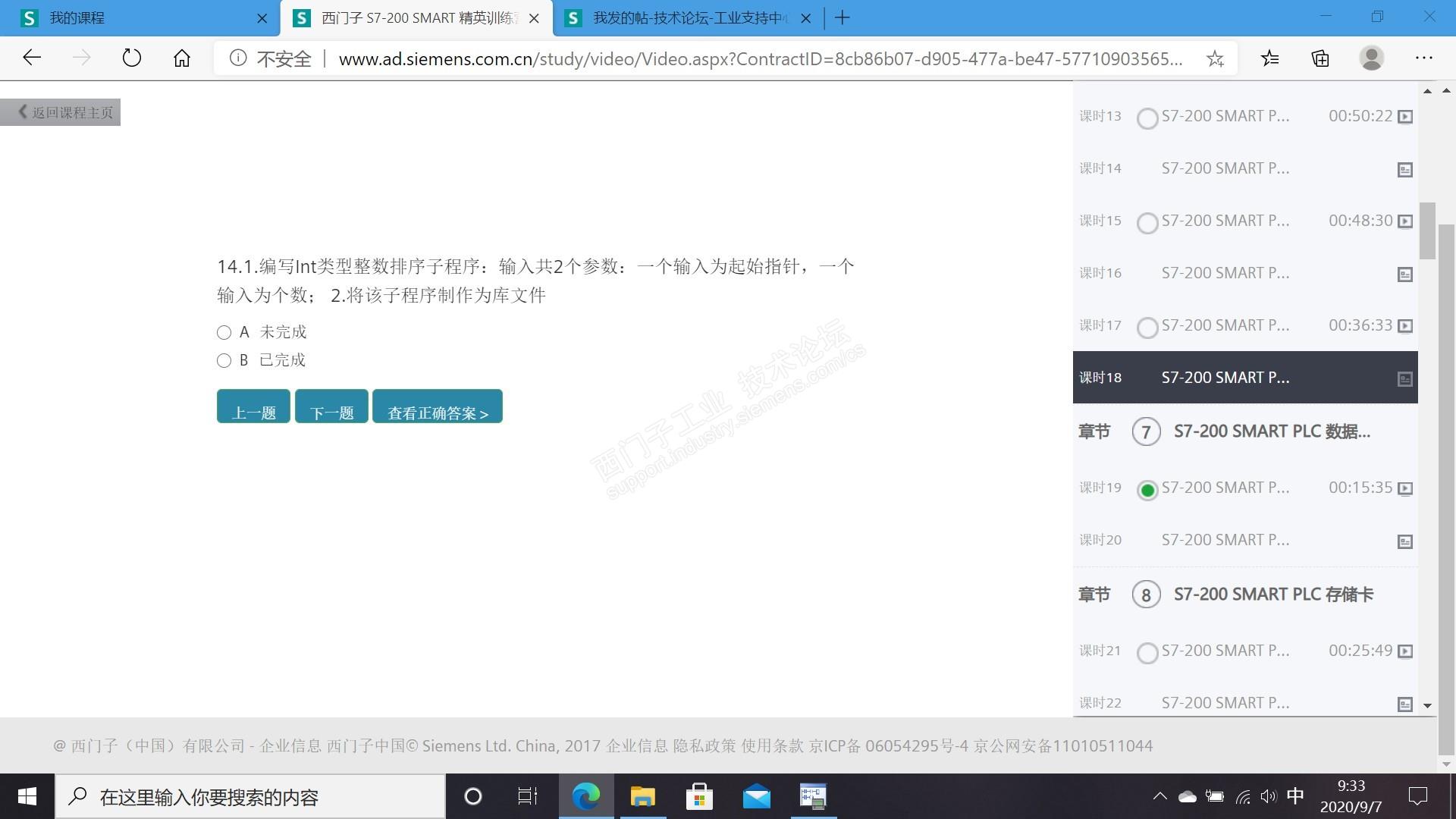
Task: Click the browser refresh icon
Action: tap(131, 58)
